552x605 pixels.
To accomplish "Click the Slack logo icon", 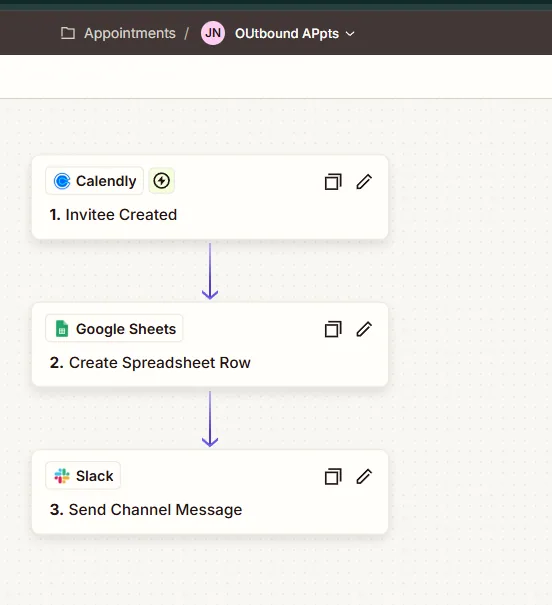I will (62, 476).
